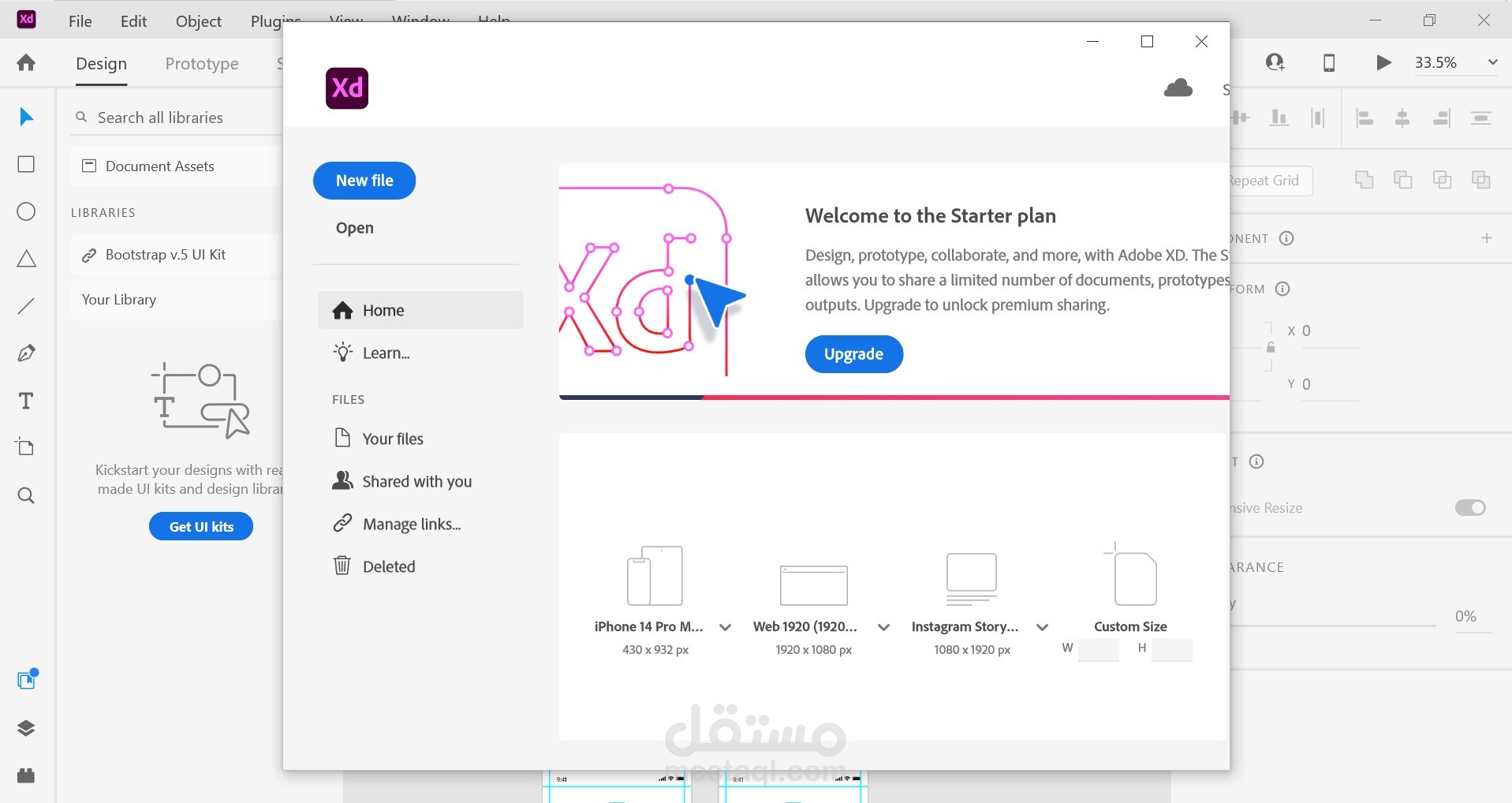Expand Web 1920 size options
The image size is (1512, 803).
pos(884,628)
